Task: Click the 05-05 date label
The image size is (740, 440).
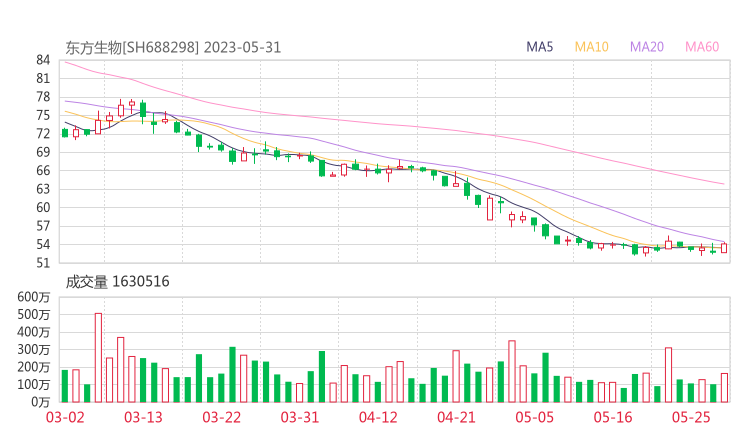Action: point(534,417)
